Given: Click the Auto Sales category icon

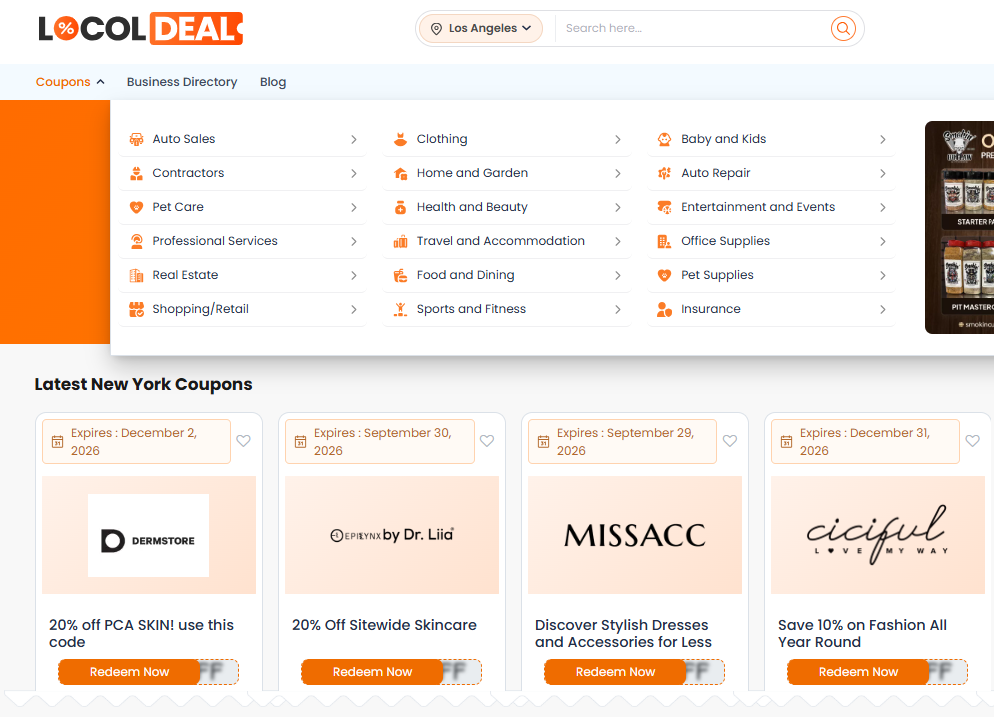Looking at the screenshot, I should coord(136,139).
